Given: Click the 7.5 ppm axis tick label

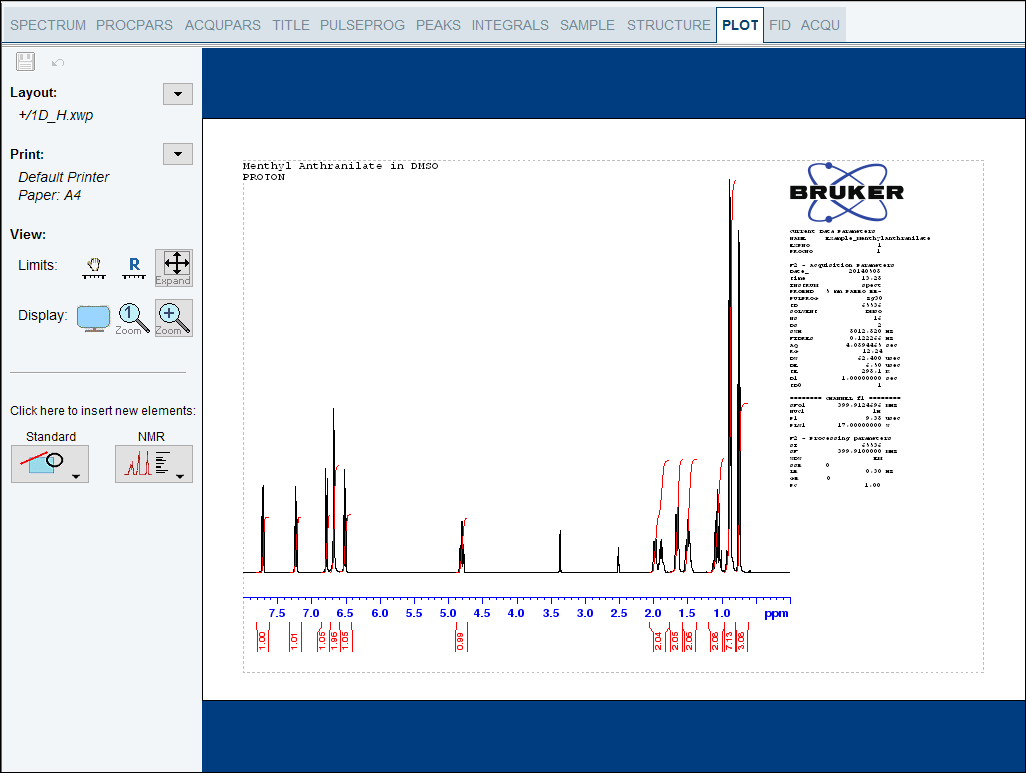Looking at the screenshot, I should [x=277, y=613].
